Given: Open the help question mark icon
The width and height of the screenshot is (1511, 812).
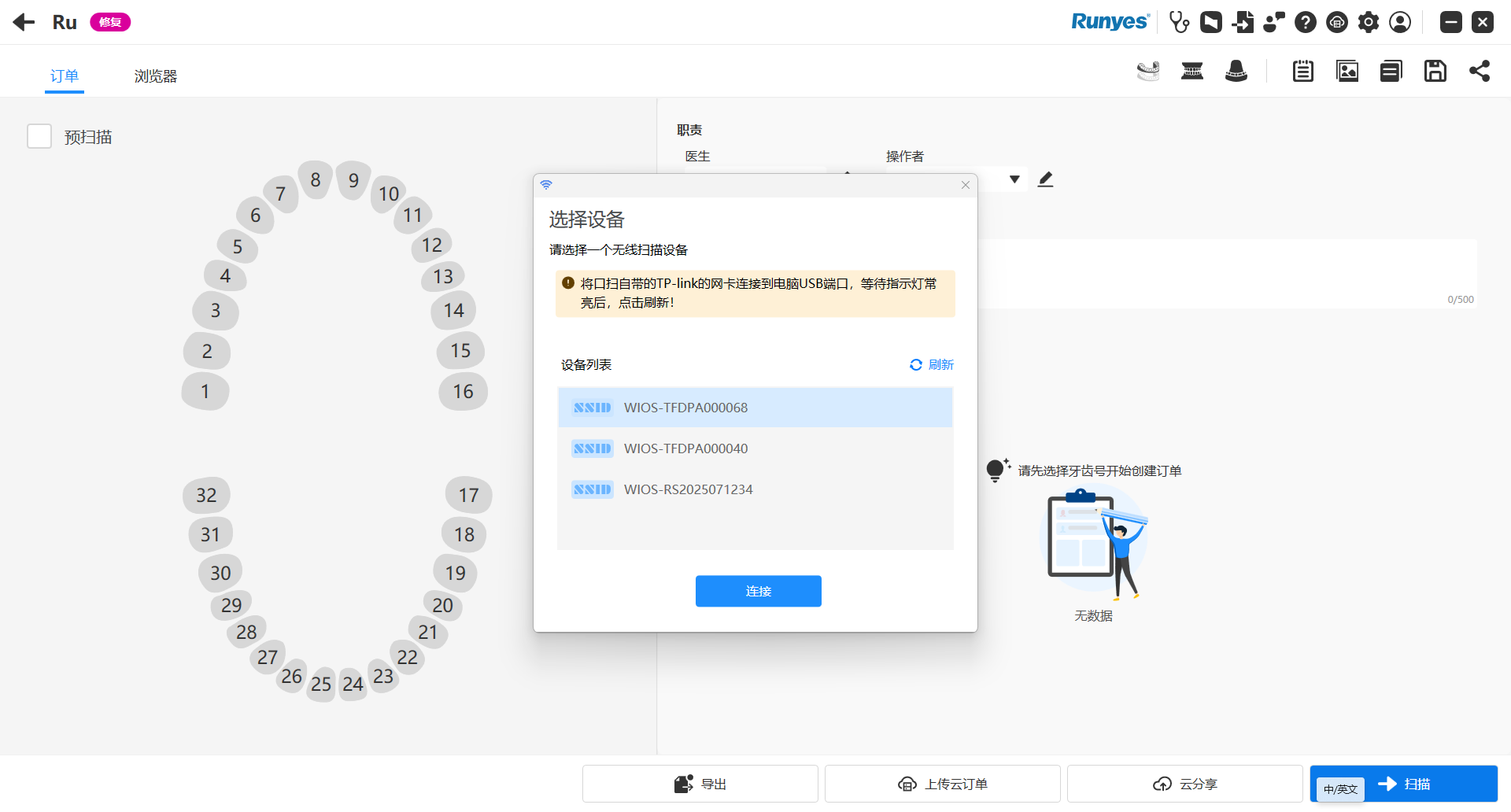Looking at the screenshot, I should pos(1306,22).
